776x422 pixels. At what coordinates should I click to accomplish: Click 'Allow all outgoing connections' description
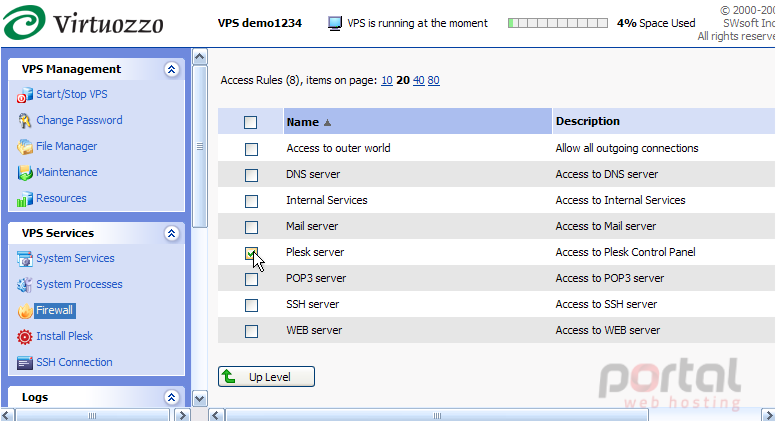627,148
